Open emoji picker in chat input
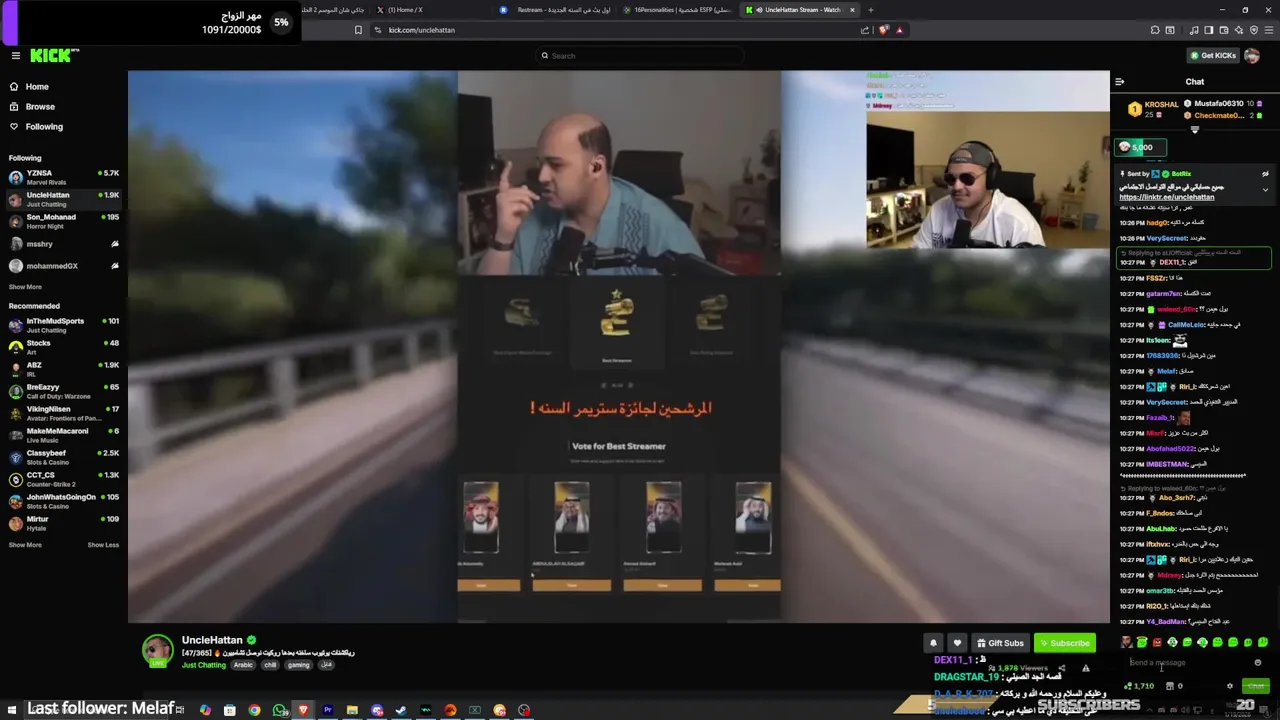 pos(1258,662)
